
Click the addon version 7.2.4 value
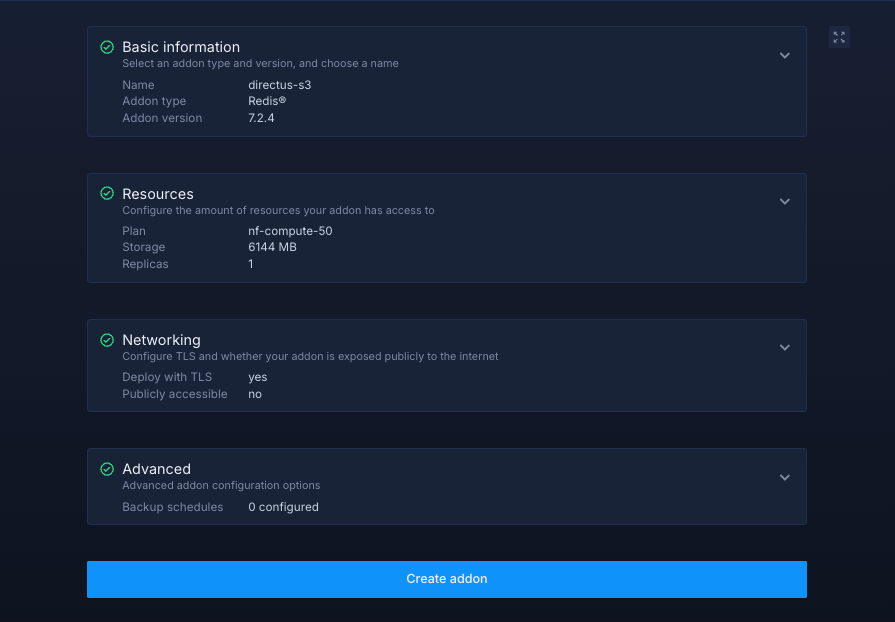click(261, 118)
